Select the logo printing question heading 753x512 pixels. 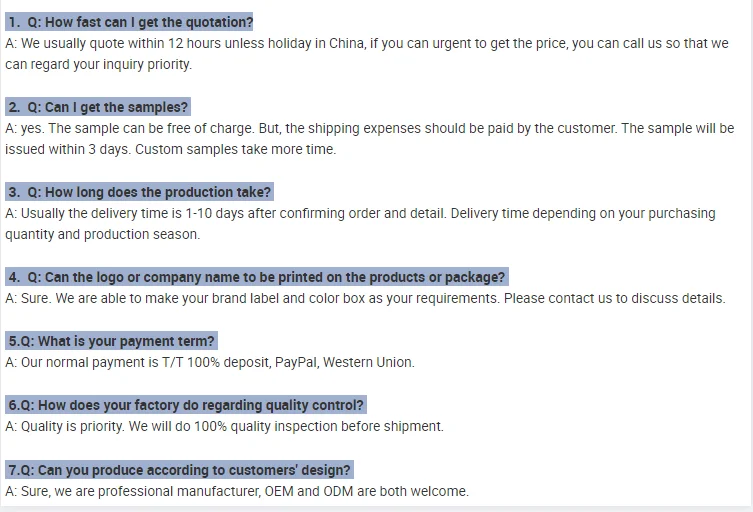click(x=256, y=277)
